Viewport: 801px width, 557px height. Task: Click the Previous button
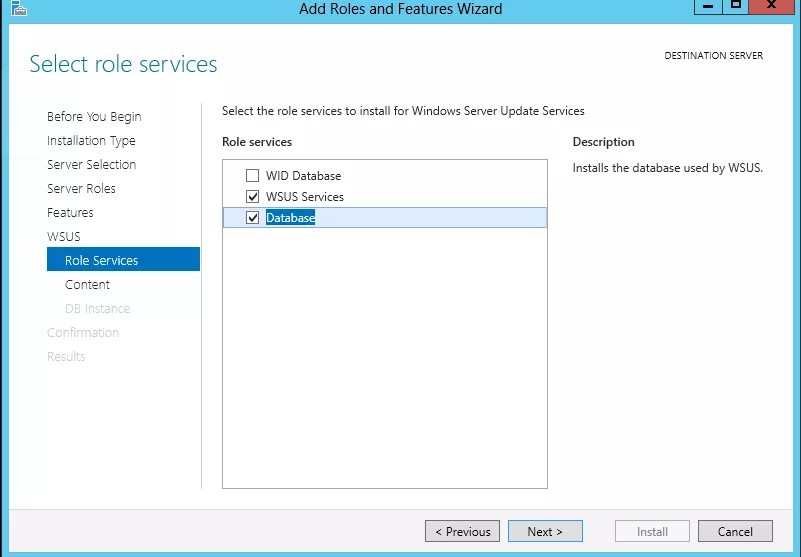[x=462, y=531]
